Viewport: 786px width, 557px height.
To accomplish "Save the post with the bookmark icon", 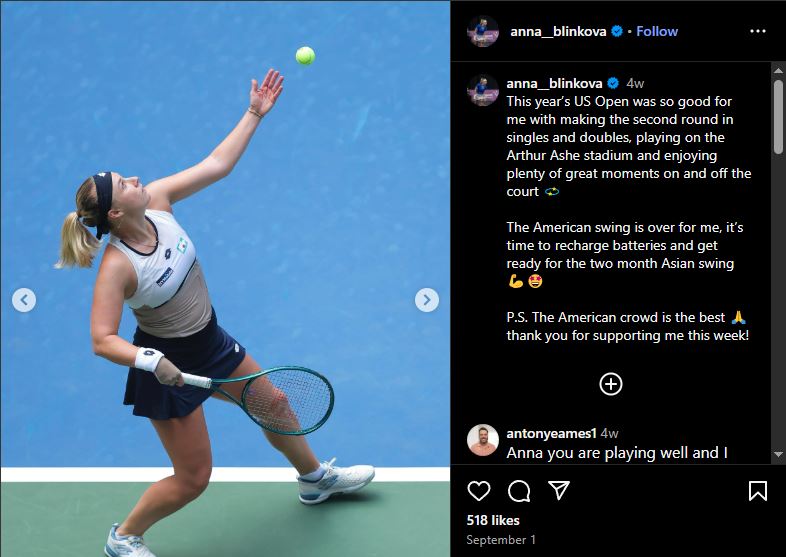I will 757,491.
